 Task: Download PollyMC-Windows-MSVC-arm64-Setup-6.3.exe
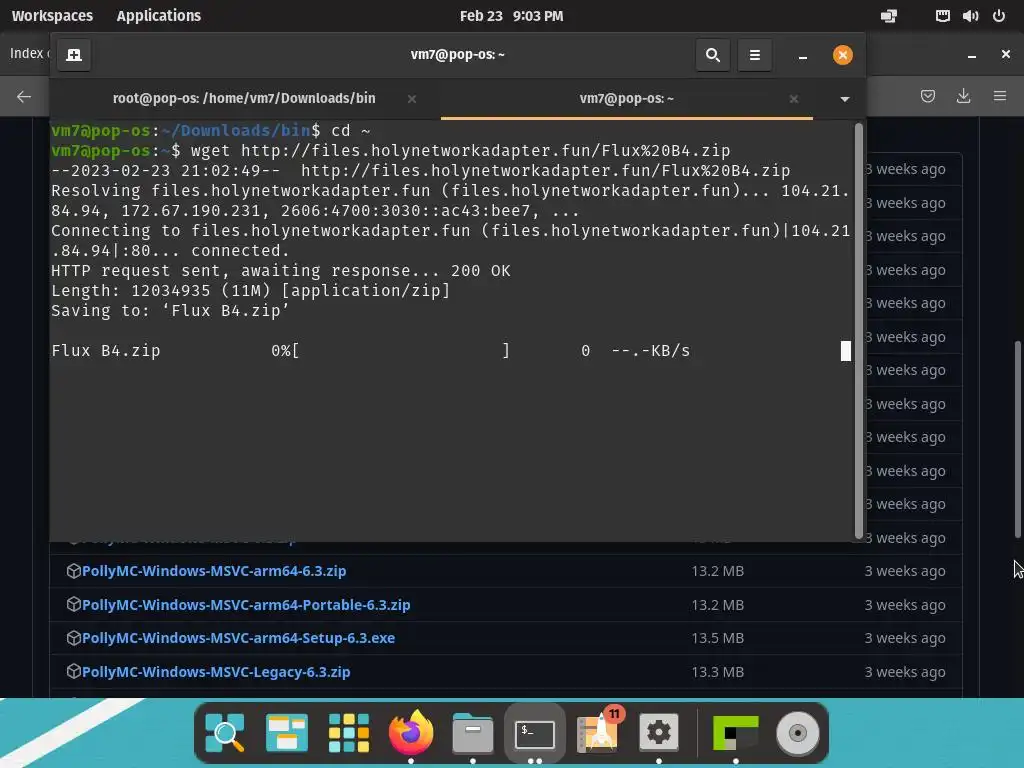(x=238, y=638)
